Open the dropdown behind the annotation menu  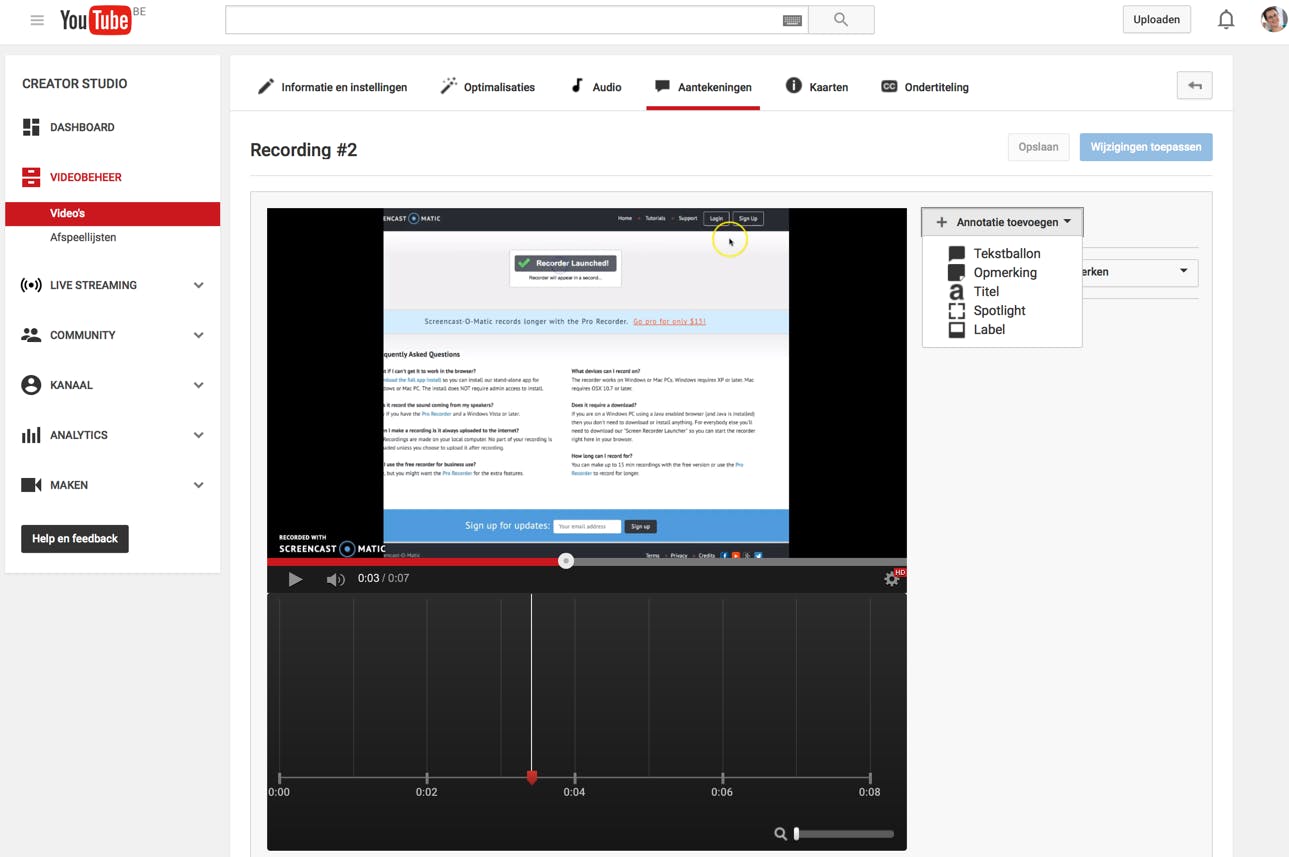pos(1140,272)
